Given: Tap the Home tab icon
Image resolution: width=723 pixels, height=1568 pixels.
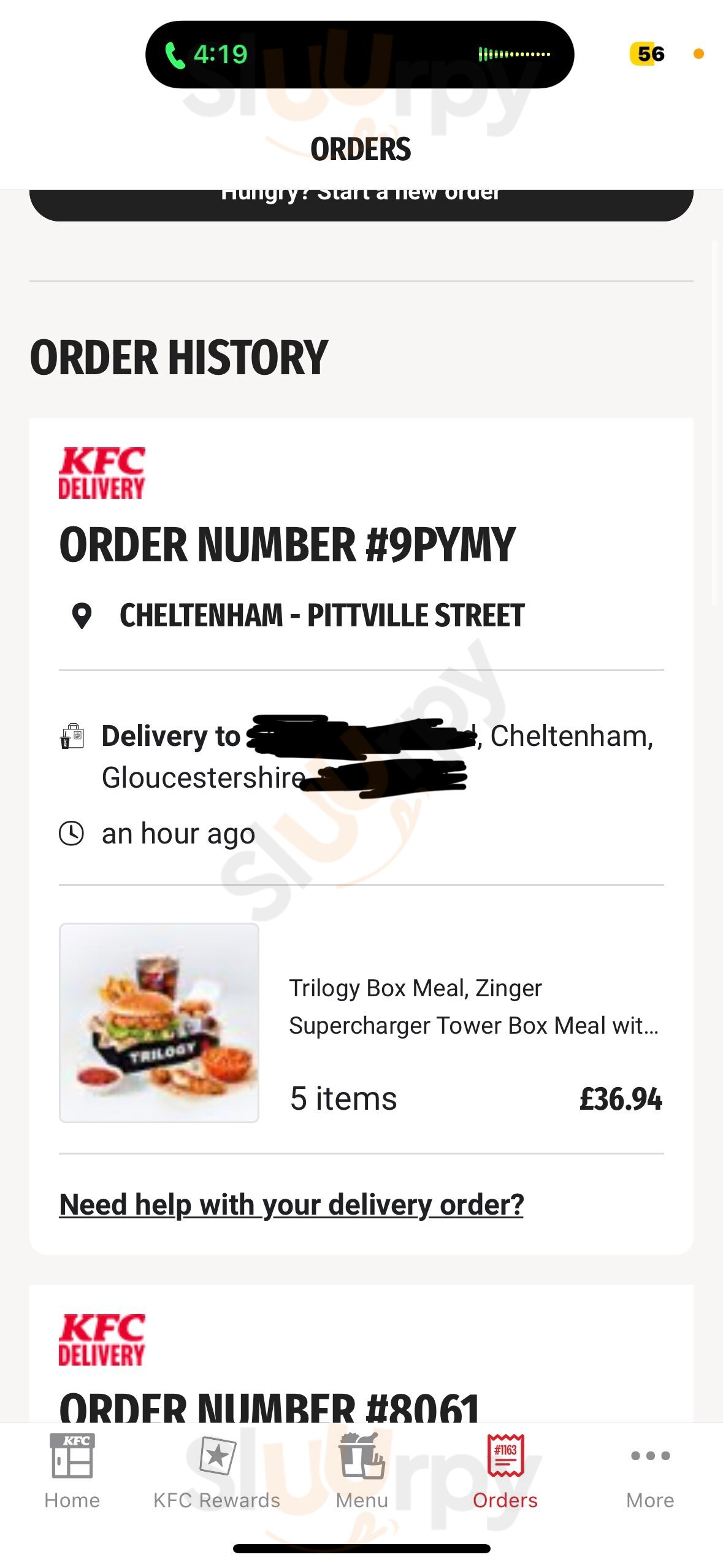Looking at the screenshot, I should (72, 1456).
